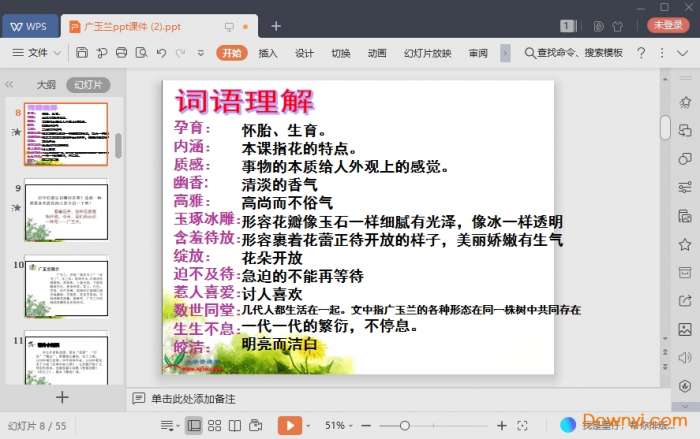Viewport: 700px width, 439px height.
Task: Click the speaker audio icon in right sidebar
Action: click(685, 358)
